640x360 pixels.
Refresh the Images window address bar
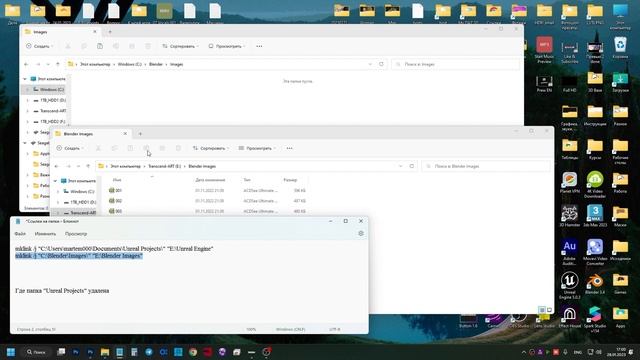pyautogui.click(x=381, y=64)
